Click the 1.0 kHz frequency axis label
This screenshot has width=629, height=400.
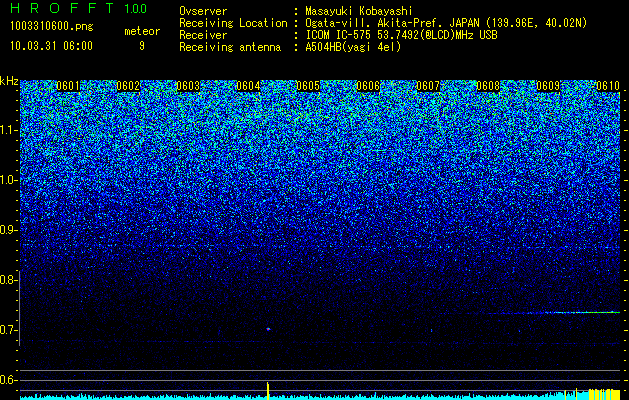(x=7, y=180)
